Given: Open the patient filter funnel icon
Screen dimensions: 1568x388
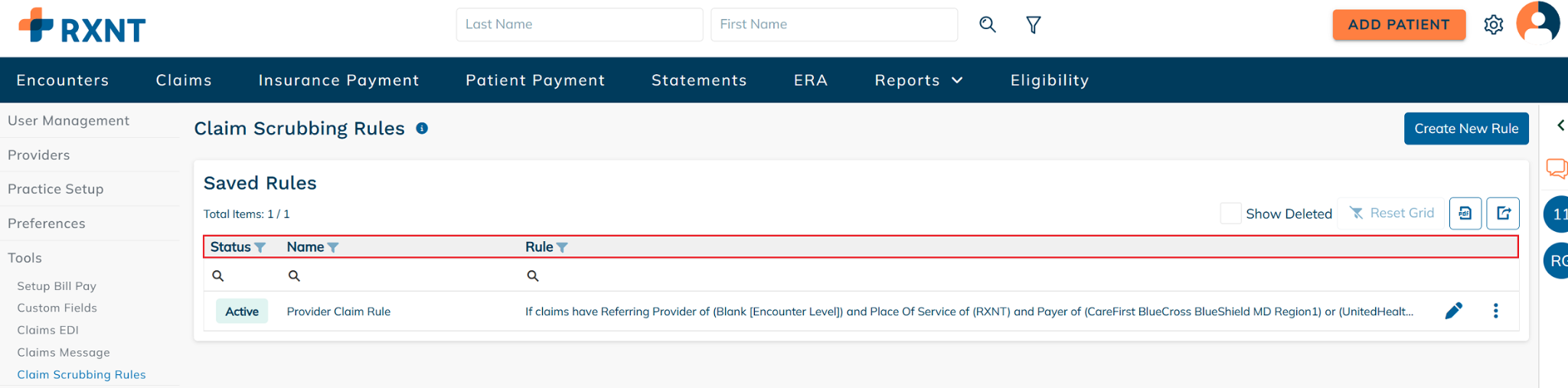Looking at the screenshot, I should 1034,24.
